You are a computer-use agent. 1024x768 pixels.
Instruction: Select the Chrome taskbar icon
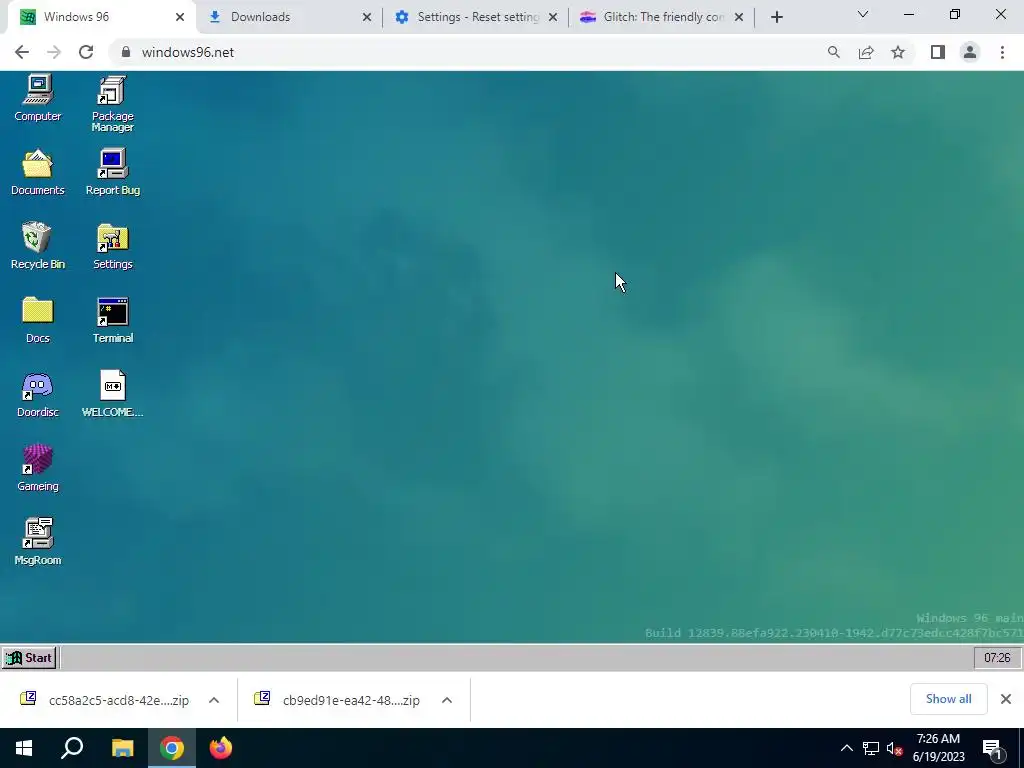[x=172, y=748]
